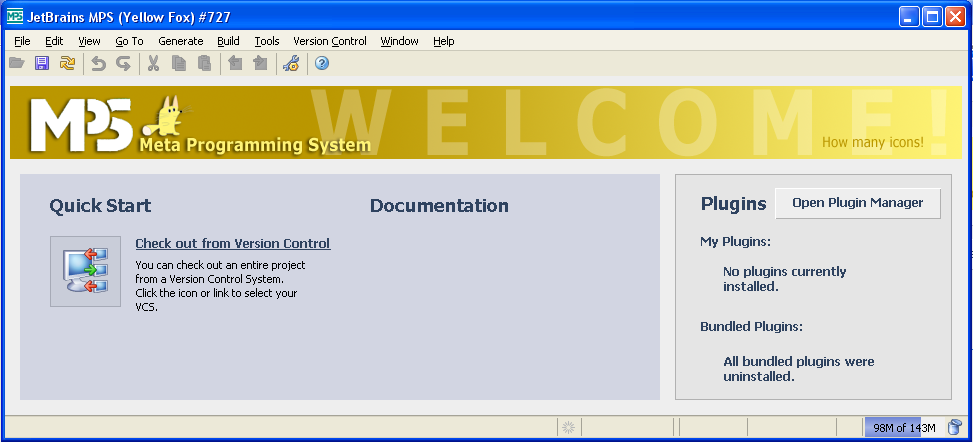Click the 98M of 143M memory indicator

pos(904,428)
